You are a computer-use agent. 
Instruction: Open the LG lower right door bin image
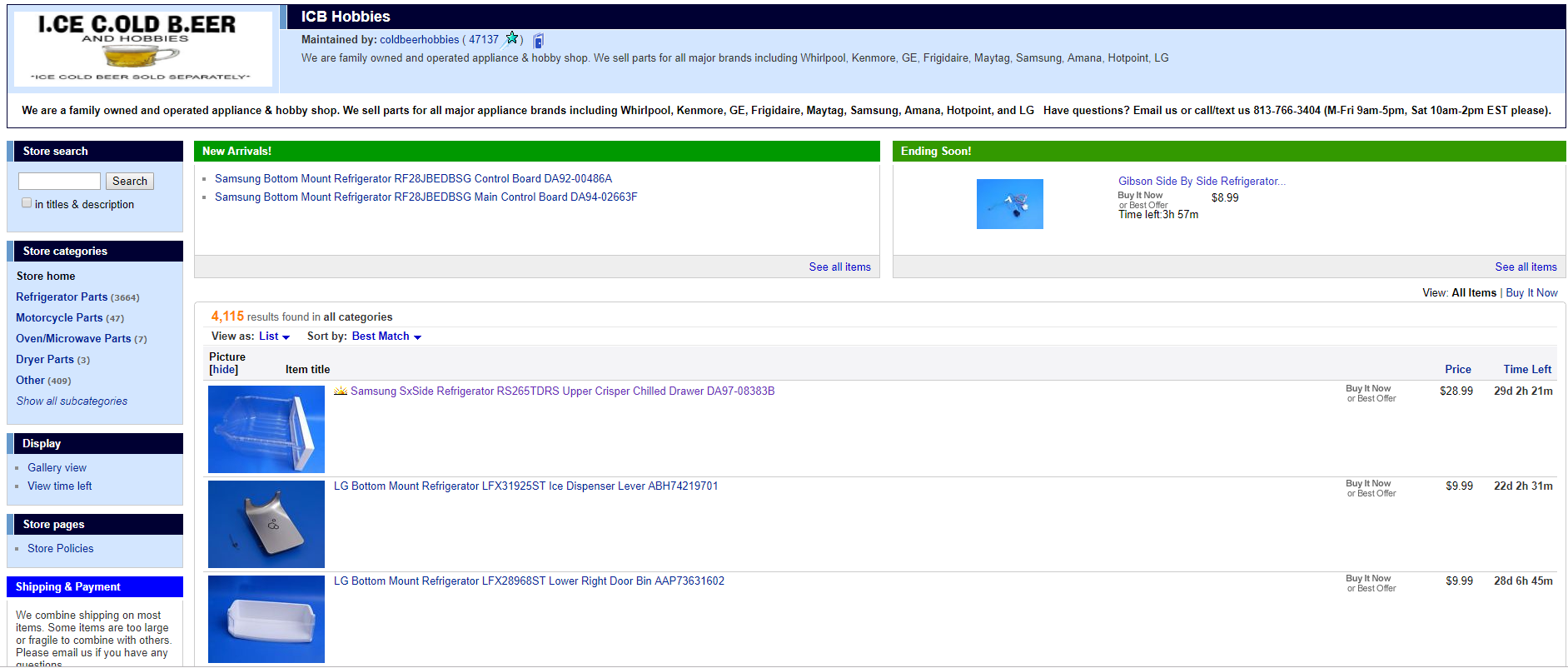click(x=266, y=620)
